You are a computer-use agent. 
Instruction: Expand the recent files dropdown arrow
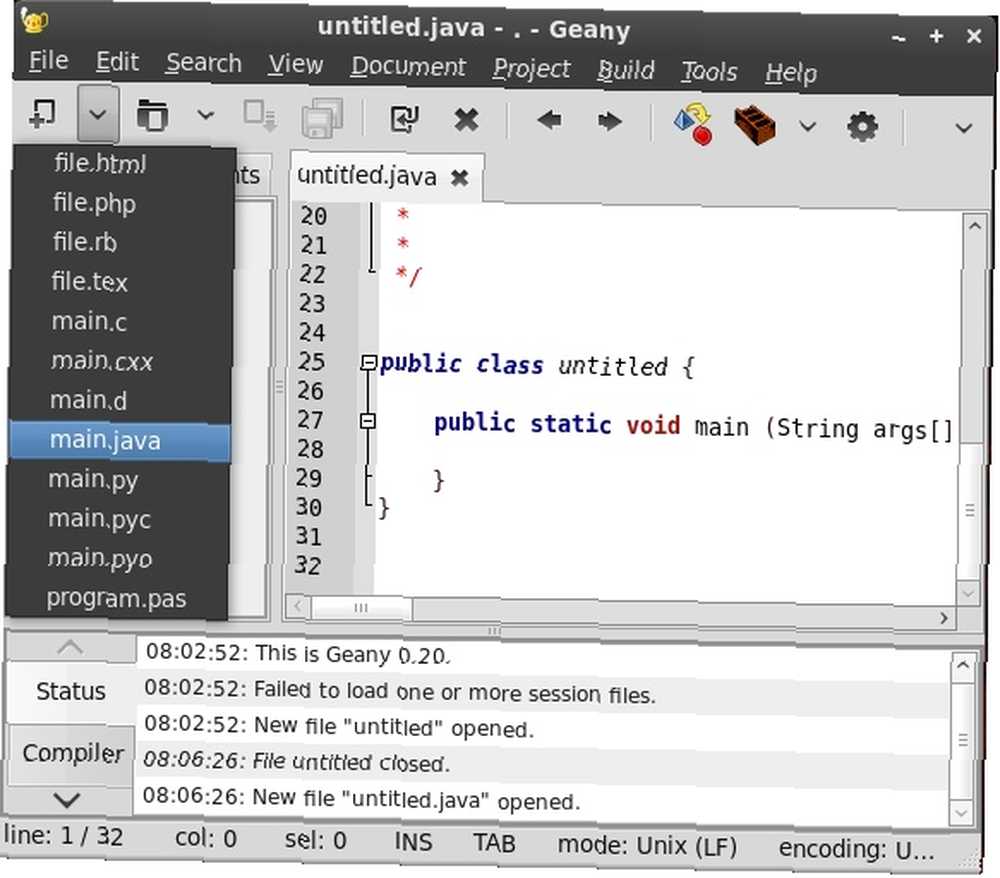205,115
